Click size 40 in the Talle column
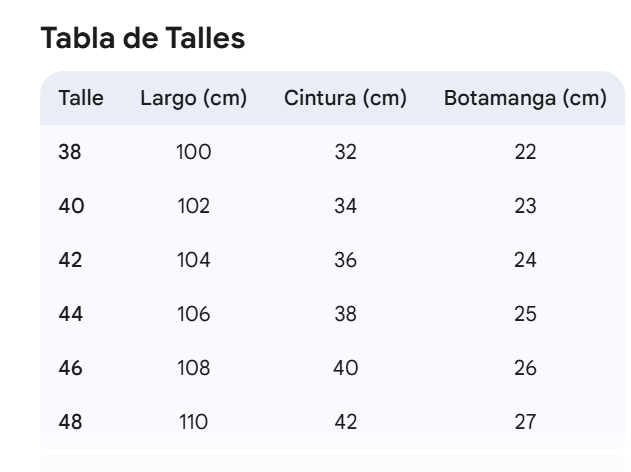The width and height of the screenshot is (631, 472). (x=71, y=206)
